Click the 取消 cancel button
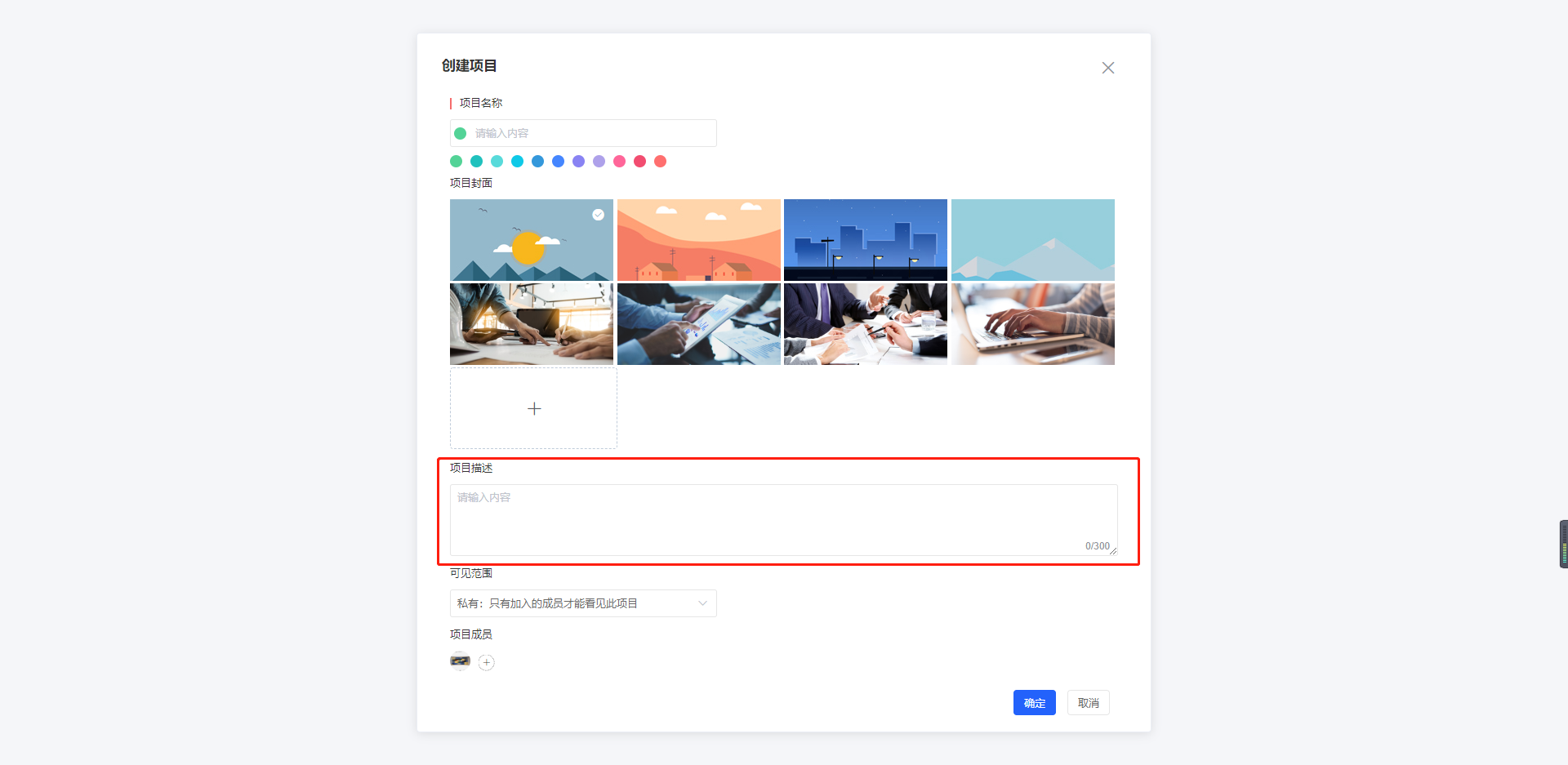Screen dimensions: 1568x765 1089,703
